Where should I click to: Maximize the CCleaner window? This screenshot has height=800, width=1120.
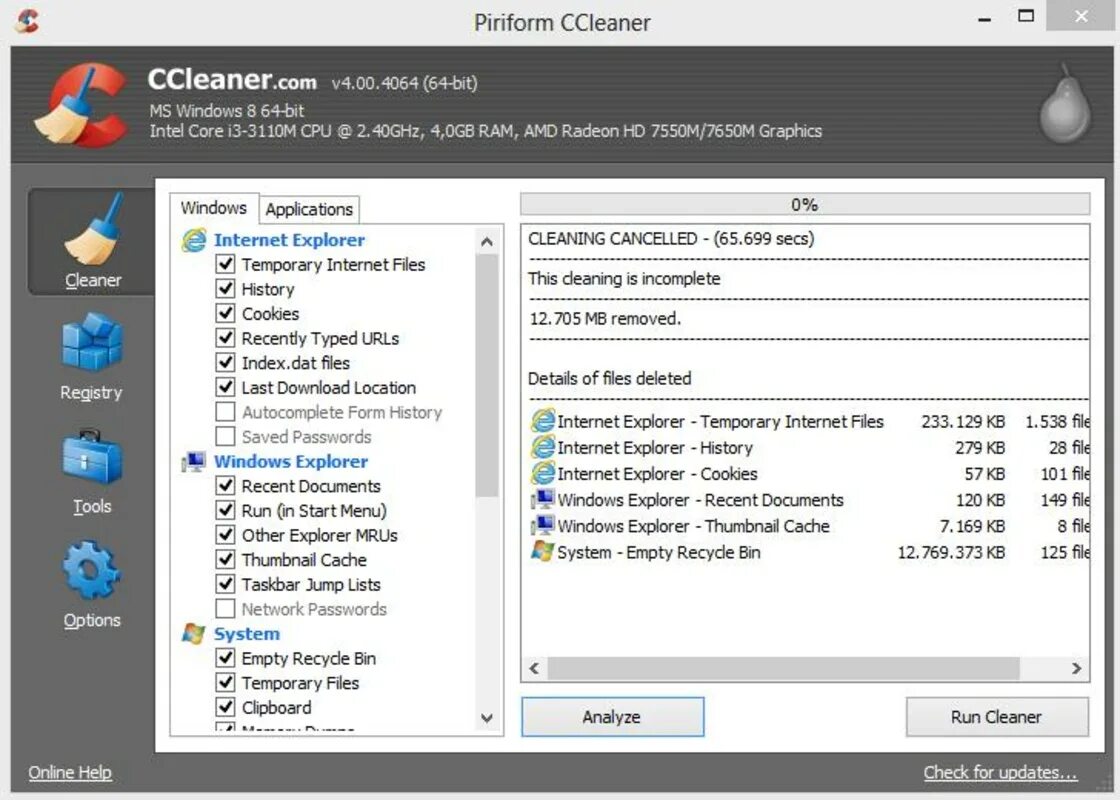click(x=1026, y=16)
